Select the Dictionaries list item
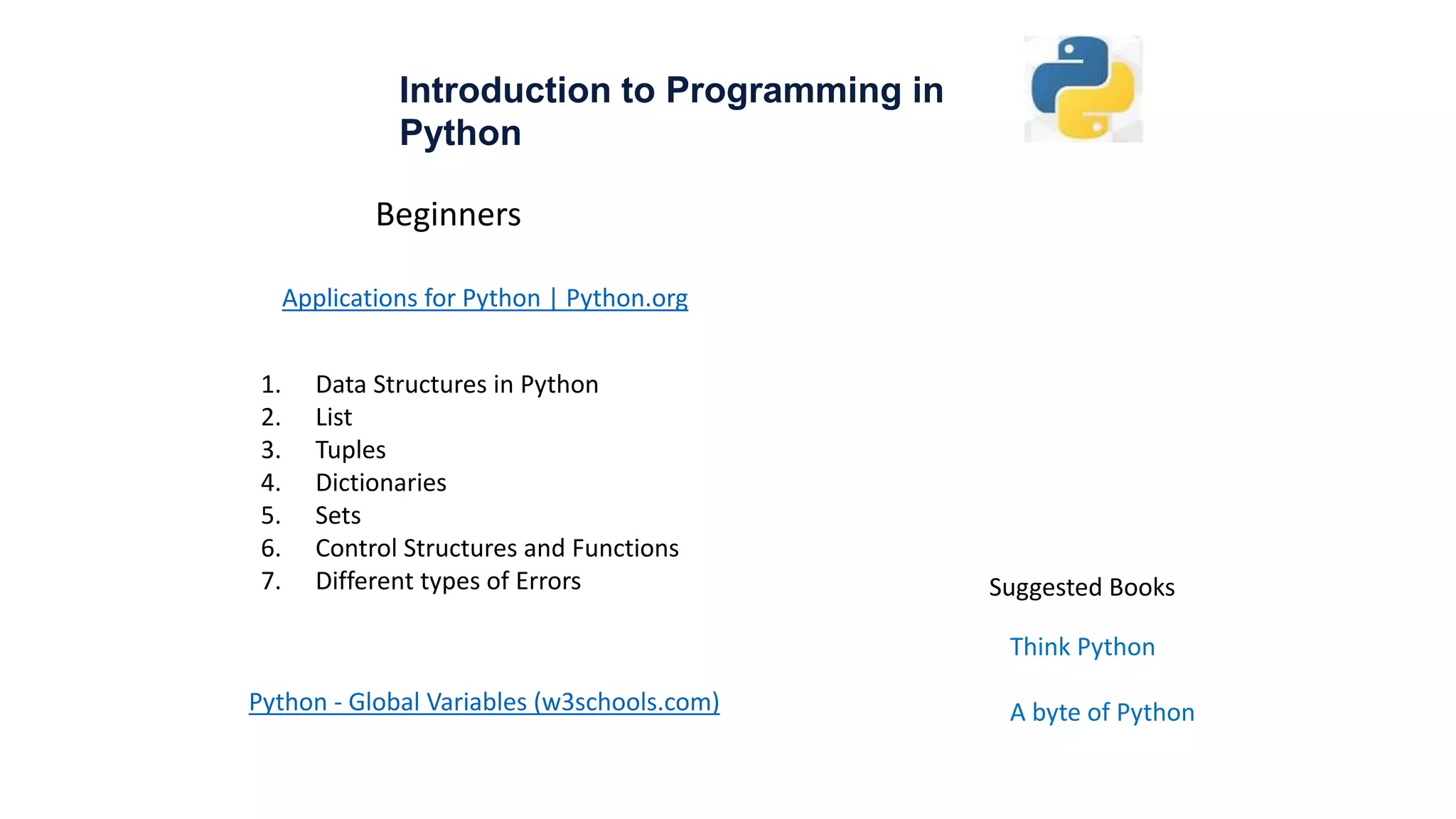 point(381,483)
